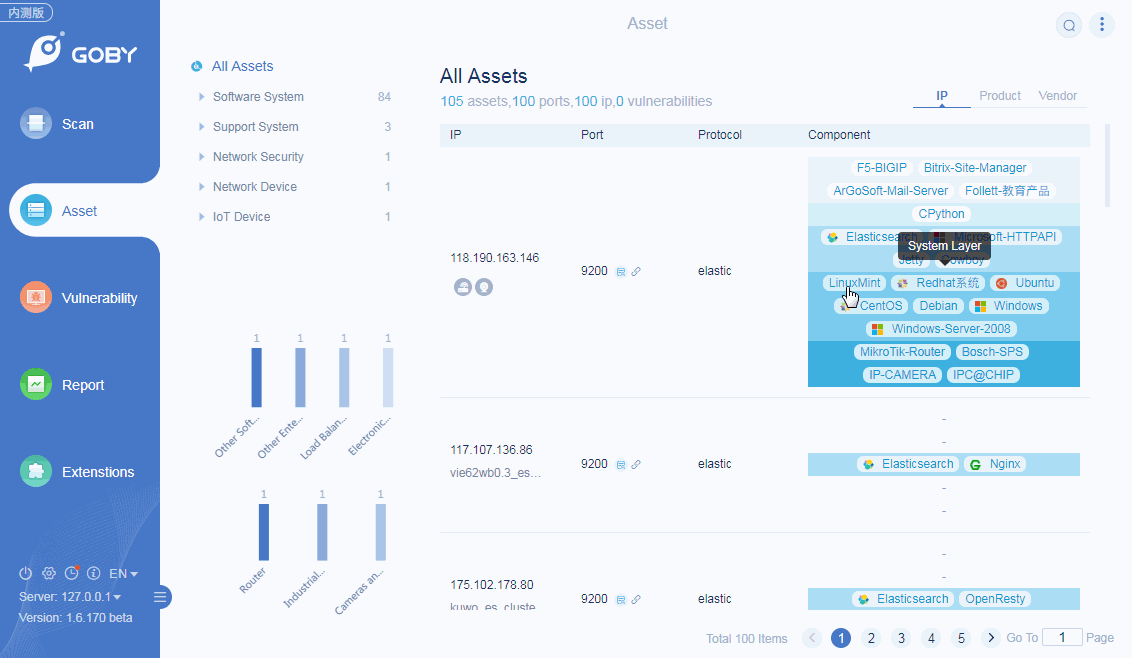
Task: Click the next page arrow
Action: click(990, 638)
